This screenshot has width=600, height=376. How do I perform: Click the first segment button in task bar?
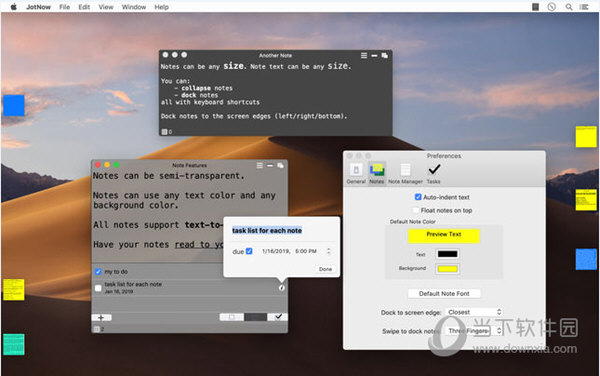click(232, 317)
